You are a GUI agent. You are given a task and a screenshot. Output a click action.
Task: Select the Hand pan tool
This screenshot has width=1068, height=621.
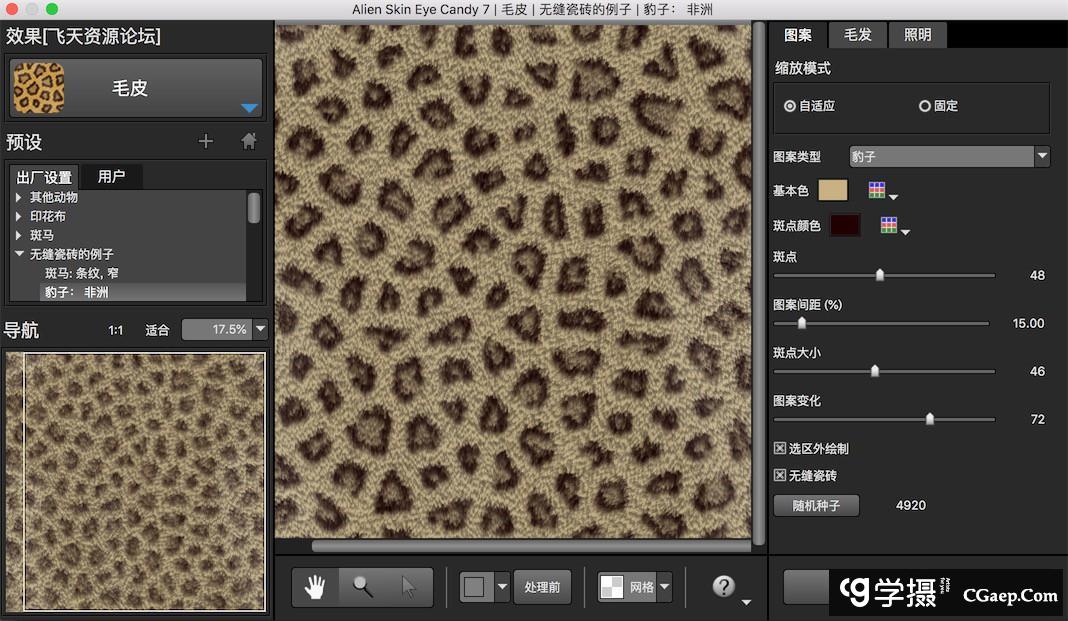click(315, 588)
